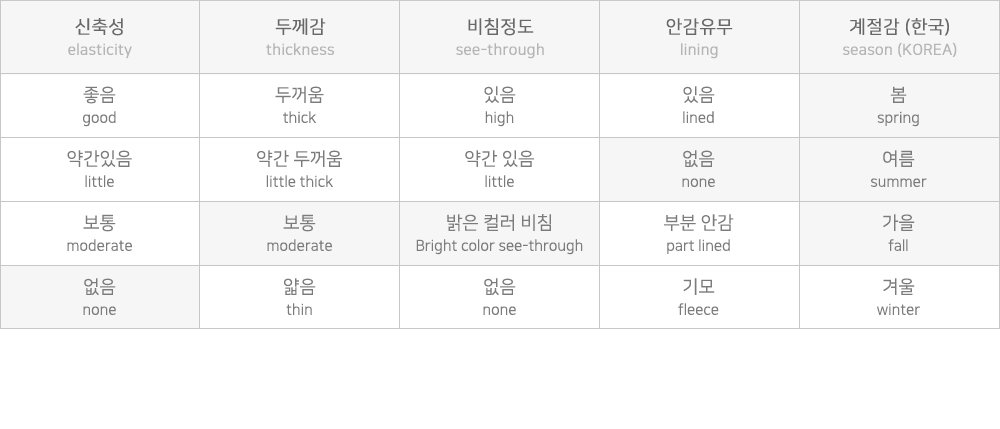Click the "Bright color see-through" cell
The width and height of the screenshot is (1000, 429).
click(500, 234)
